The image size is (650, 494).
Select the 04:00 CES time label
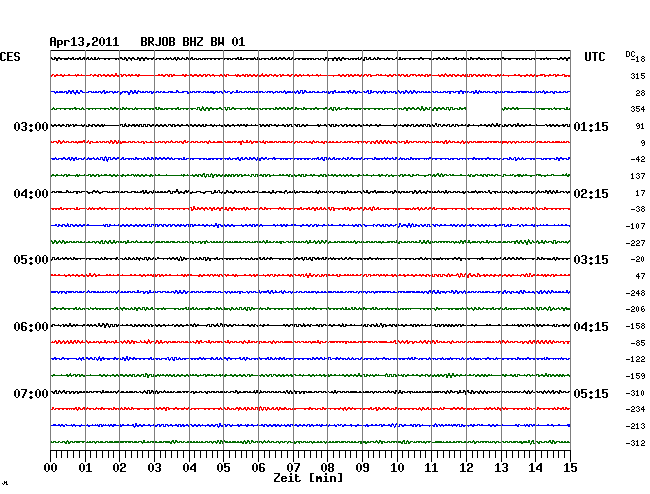click(x=31, y=194)
